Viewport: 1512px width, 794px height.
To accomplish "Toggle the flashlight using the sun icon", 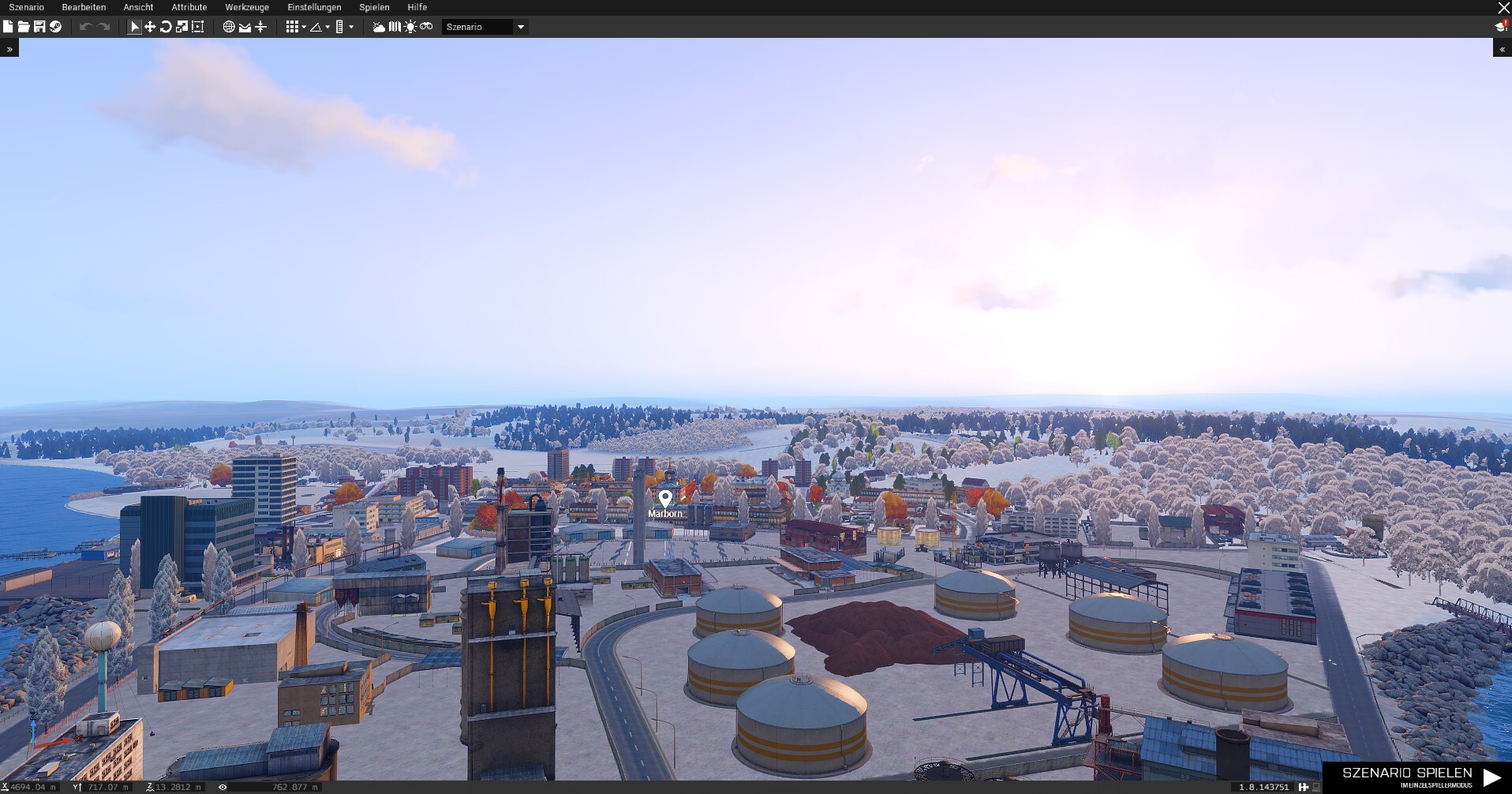I will [x=410, y=27].
